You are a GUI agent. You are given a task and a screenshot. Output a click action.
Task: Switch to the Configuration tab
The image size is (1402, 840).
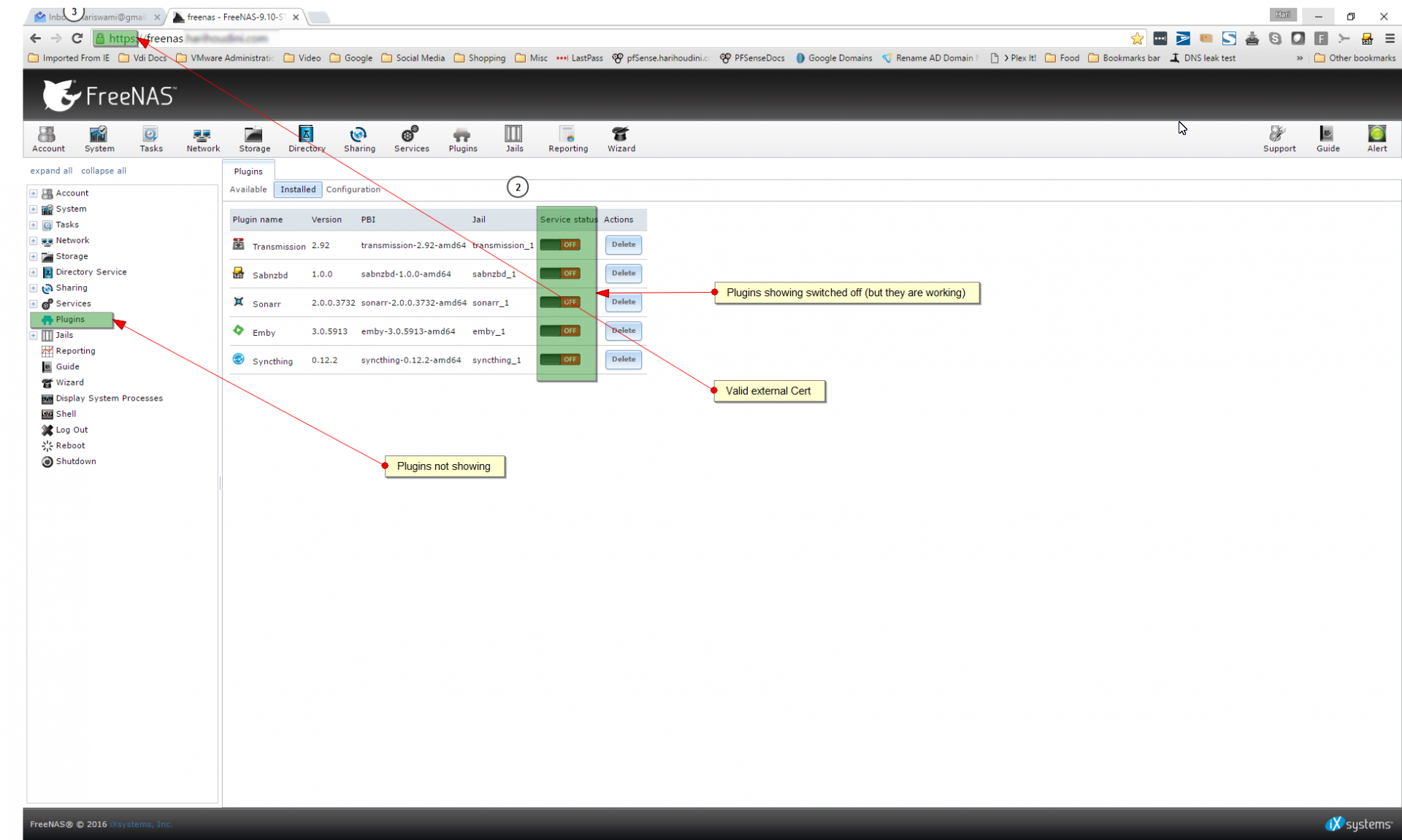pos(353,190)
